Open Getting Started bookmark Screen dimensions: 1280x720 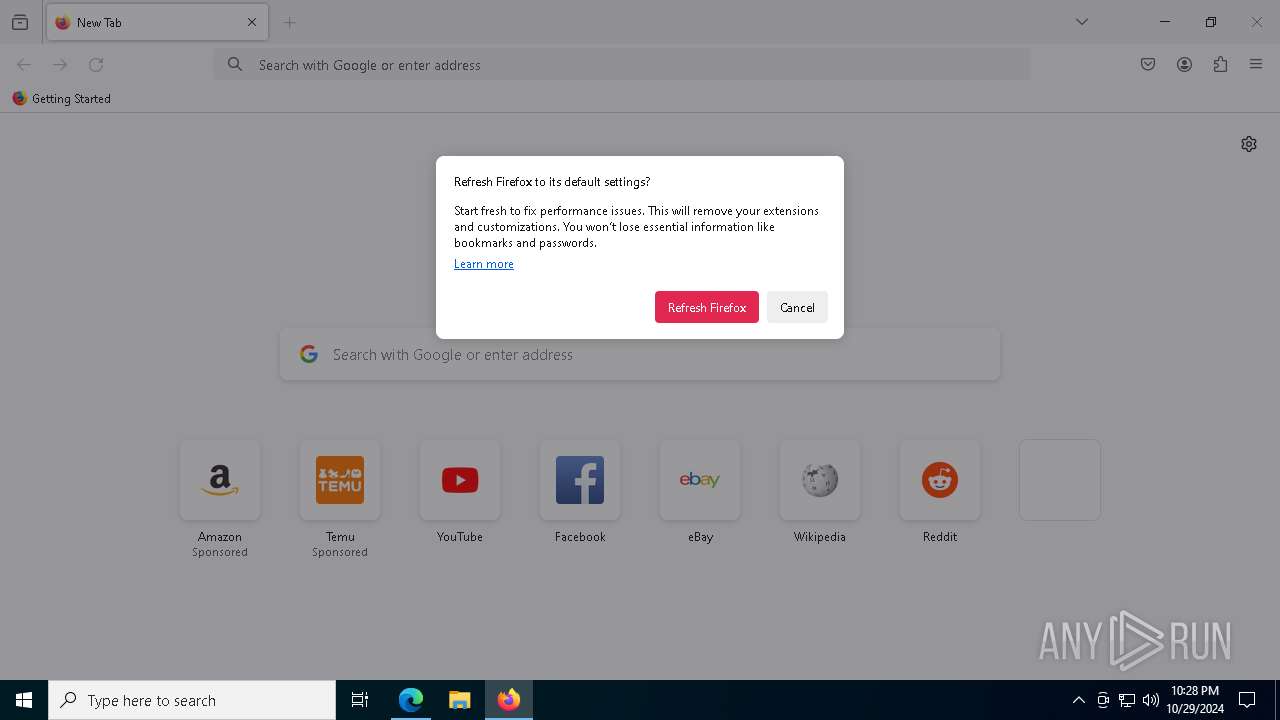[x=61, y=99]
